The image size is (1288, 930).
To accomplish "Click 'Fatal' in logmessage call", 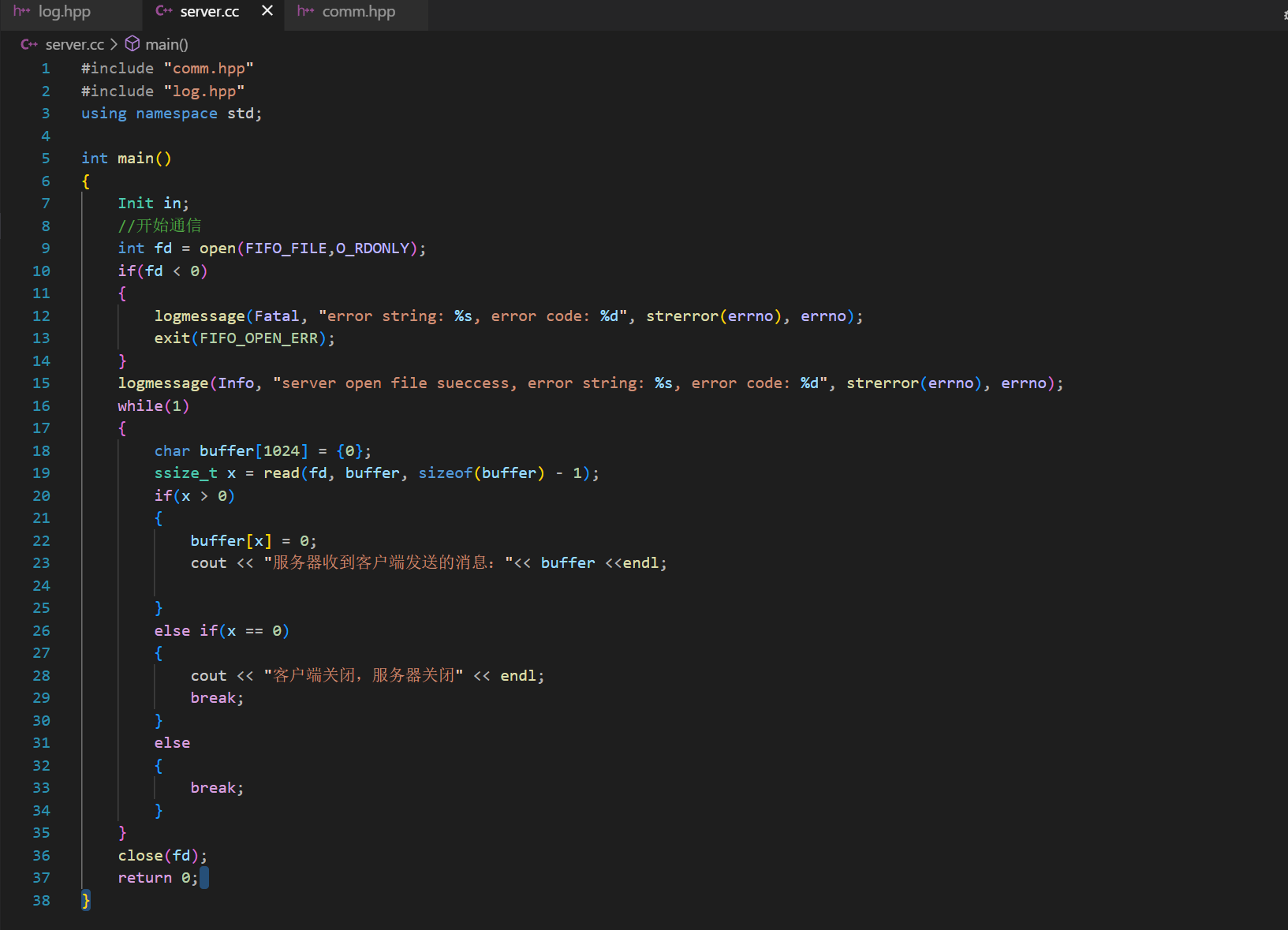I will point(277,316).
